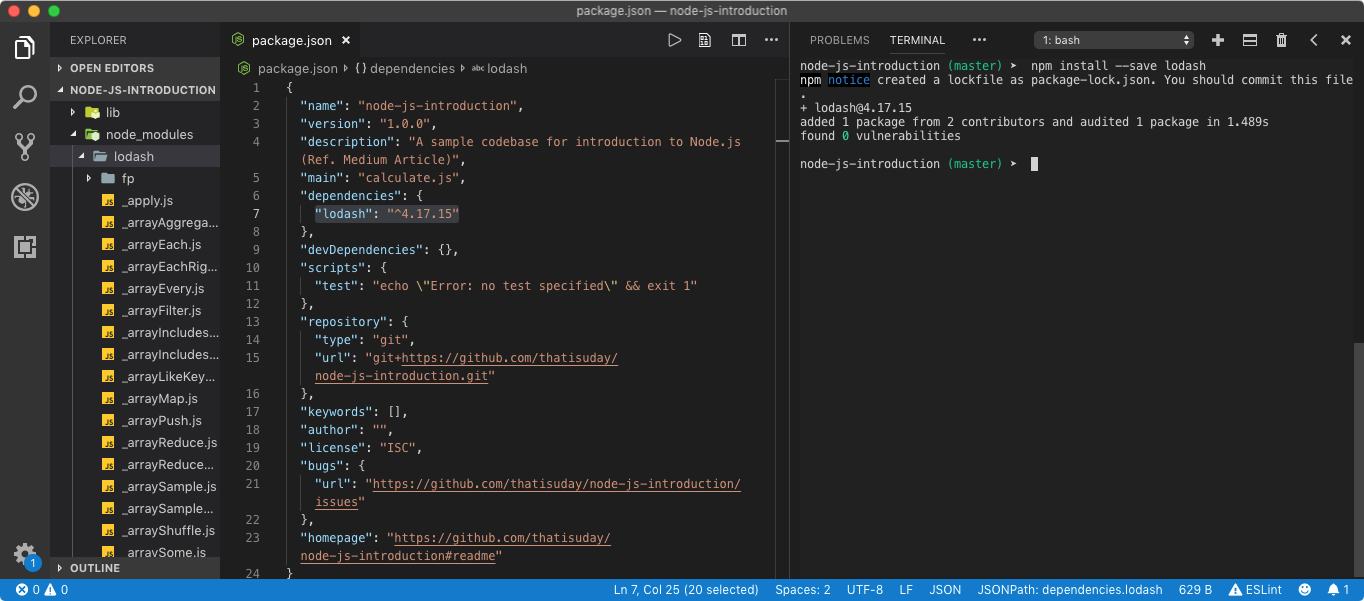Viewport: 1364px width, 601px height.
Task: Expand the Open Editors section
Action: [135, 68]
